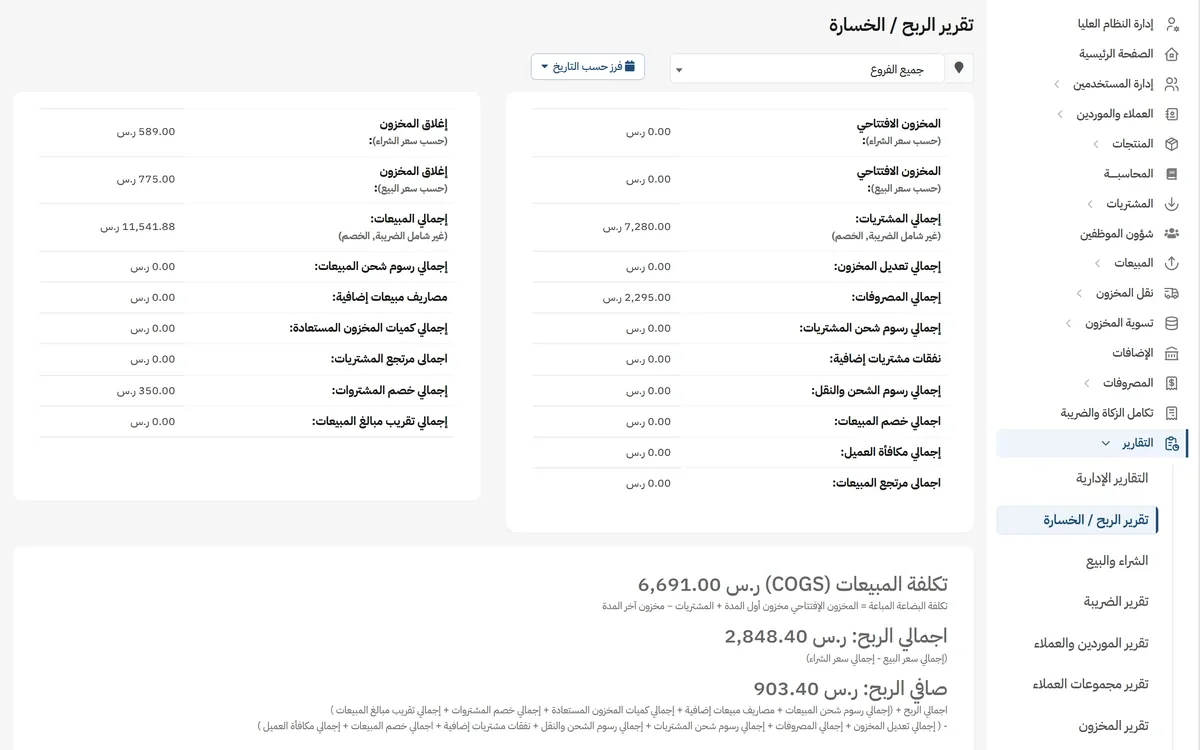
Task: Click the 7,280.00 إجمالي المشتريات value
Action: coord(636,227)
